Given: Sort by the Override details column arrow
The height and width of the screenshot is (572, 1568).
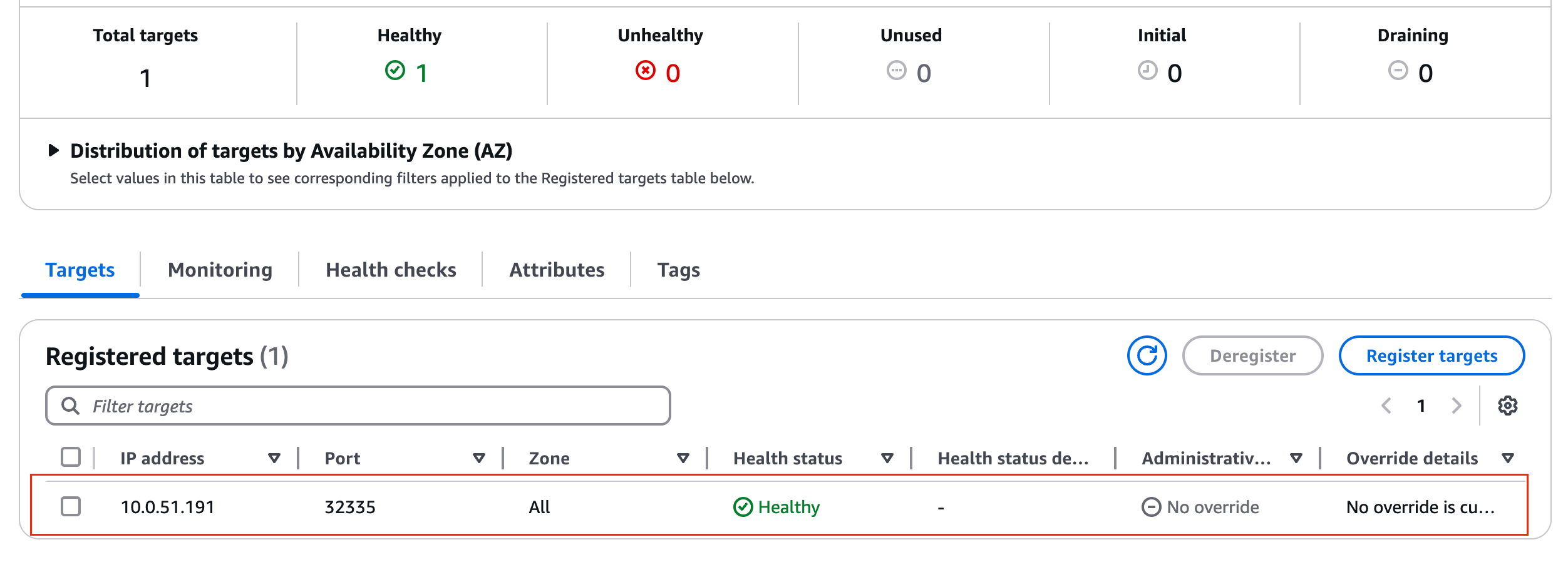Looking at the screenshot, I should (1508, 459).
